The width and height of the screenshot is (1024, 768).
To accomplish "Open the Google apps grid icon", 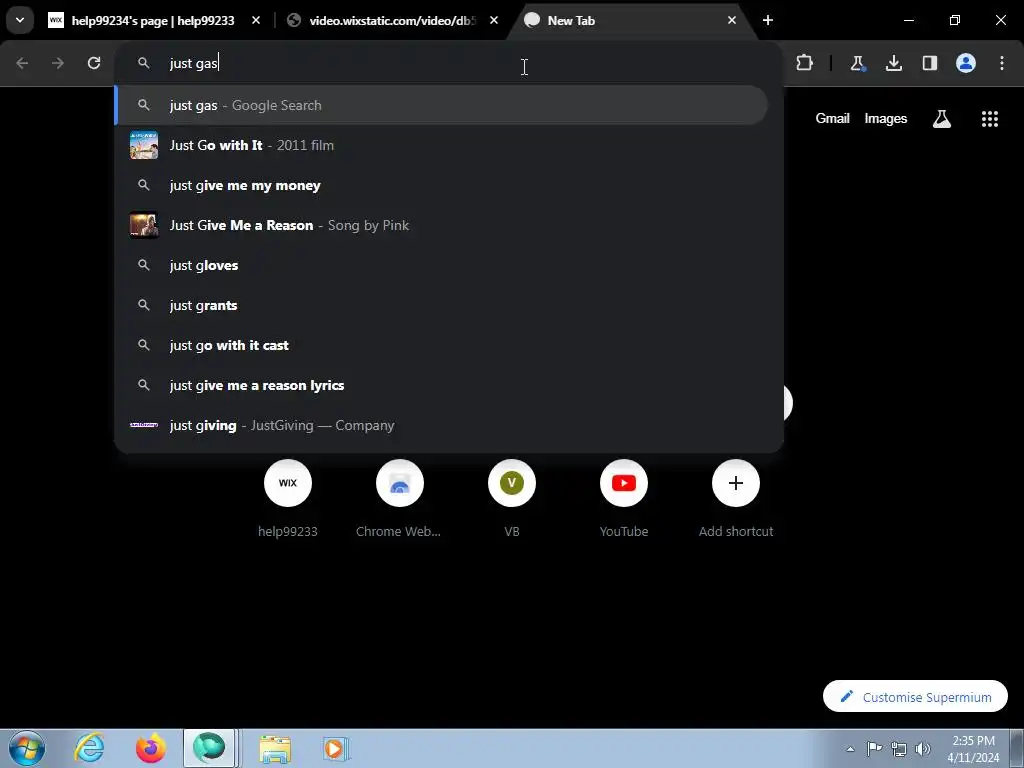I will 990,119.
